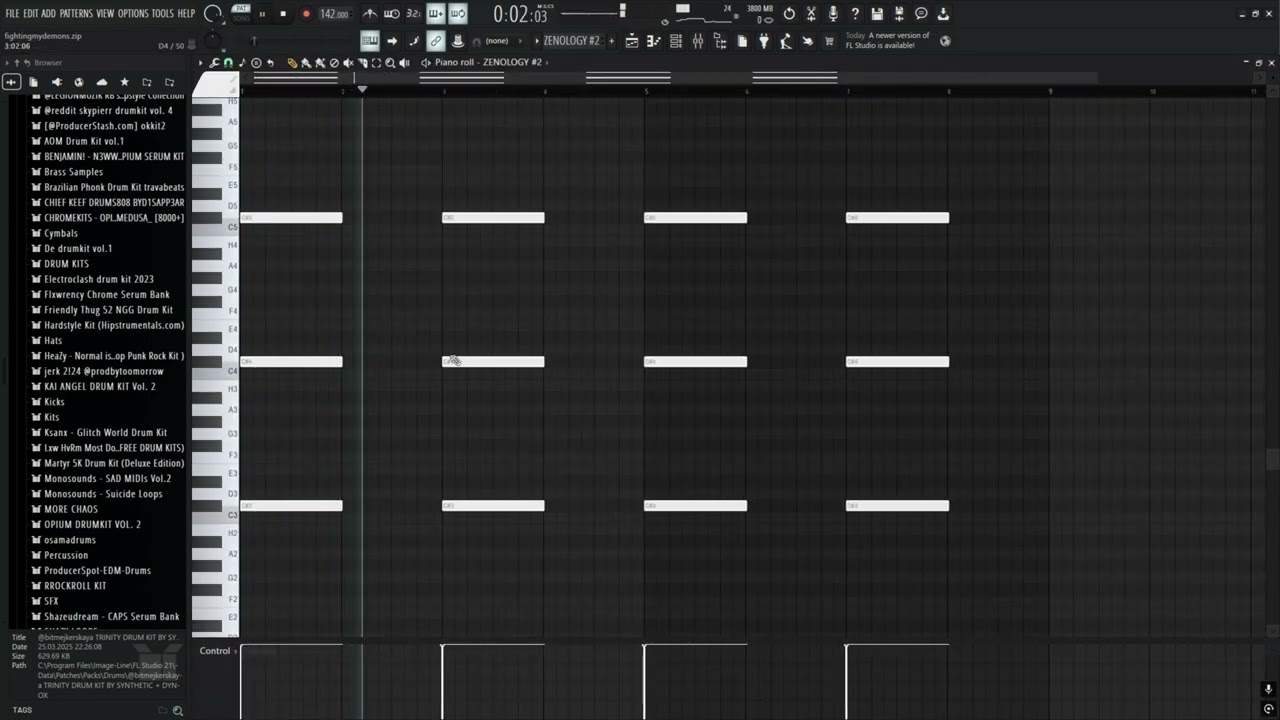Open the EDIT menu

coord(31,13)
